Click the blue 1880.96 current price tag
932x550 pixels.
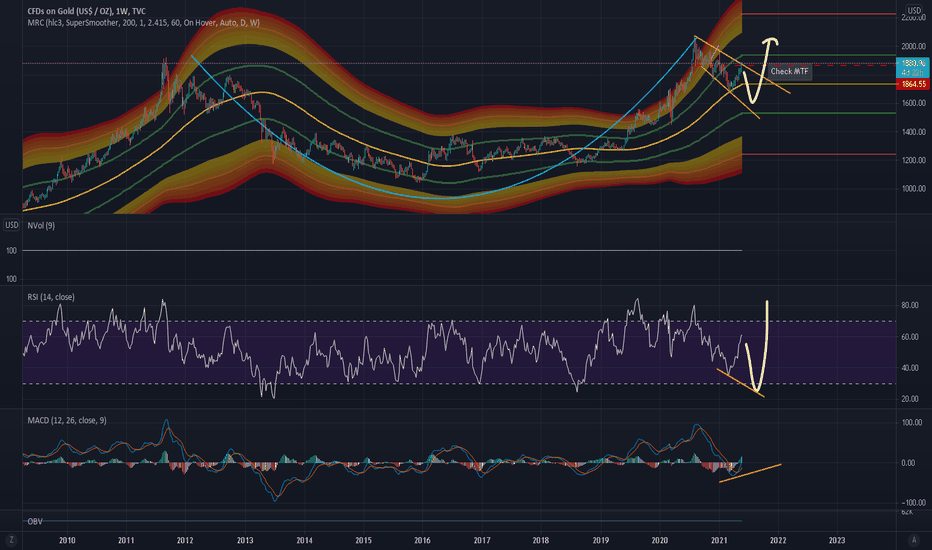pyautogui.click(x=912, y=67)
